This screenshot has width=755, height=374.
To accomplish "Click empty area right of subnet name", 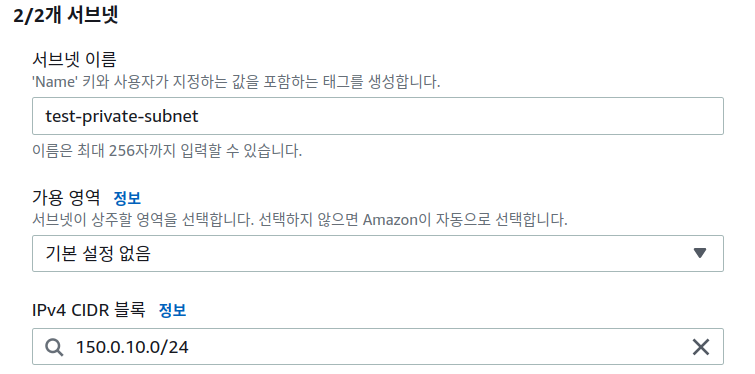I will pyautogui.click(x=457, y=116).
